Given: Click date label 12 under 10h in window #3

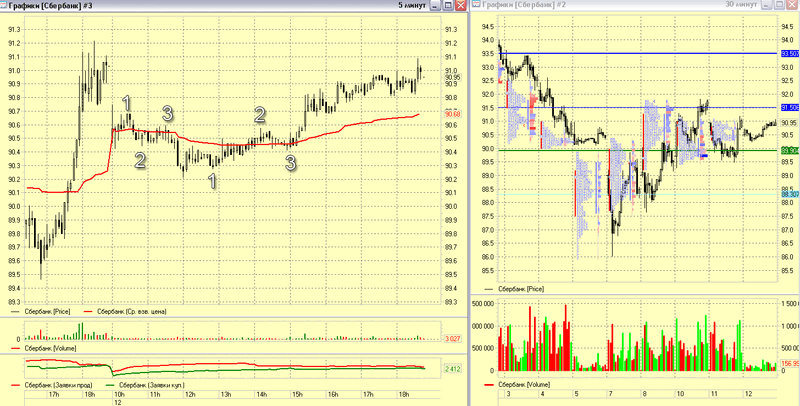Looking at the screenshot, I should point(117,402).
